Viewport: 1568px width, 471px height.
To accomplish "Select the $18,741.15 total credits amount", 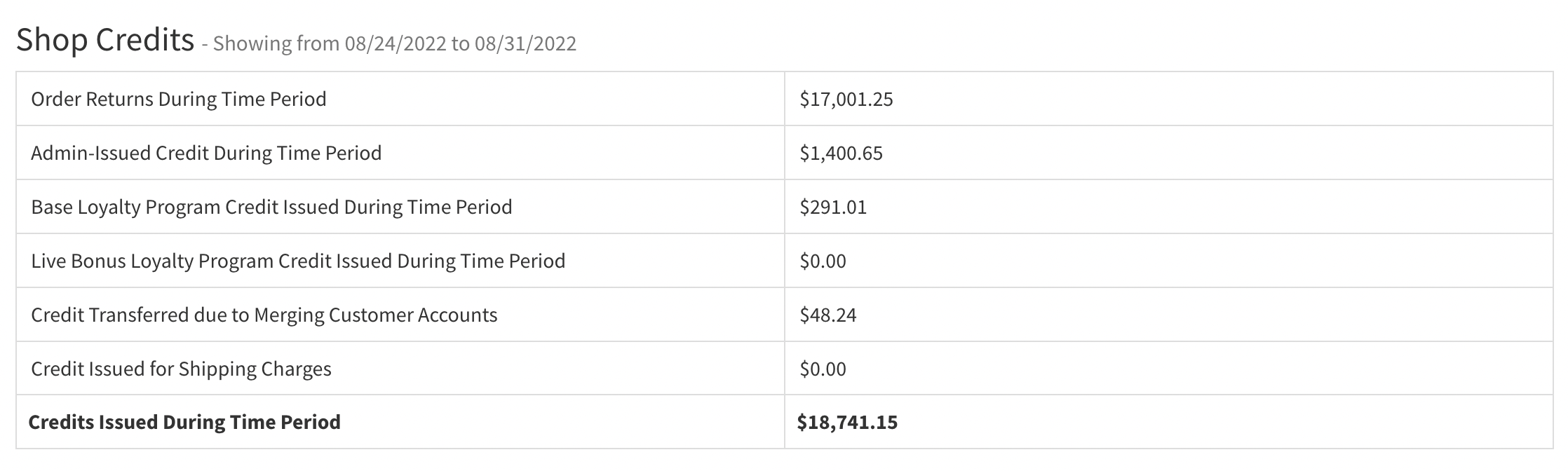I will pos(847,422).
